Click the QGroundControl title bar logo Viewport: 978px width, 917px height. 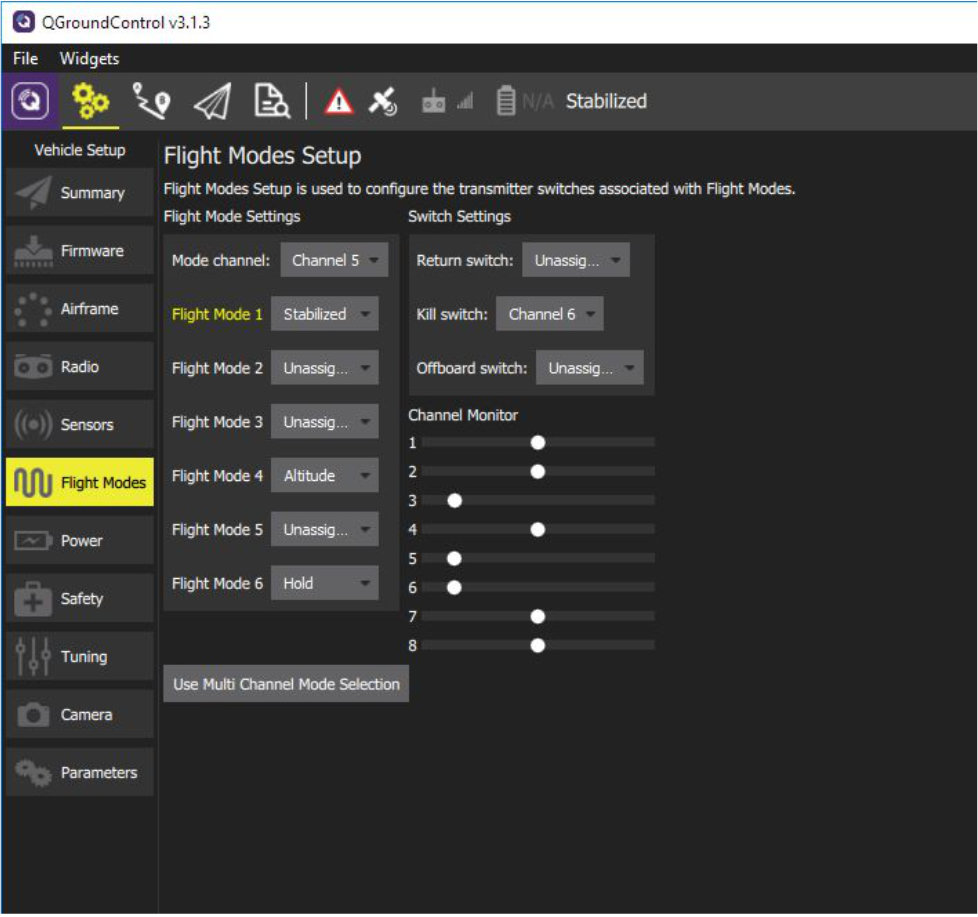pos(24,22)
